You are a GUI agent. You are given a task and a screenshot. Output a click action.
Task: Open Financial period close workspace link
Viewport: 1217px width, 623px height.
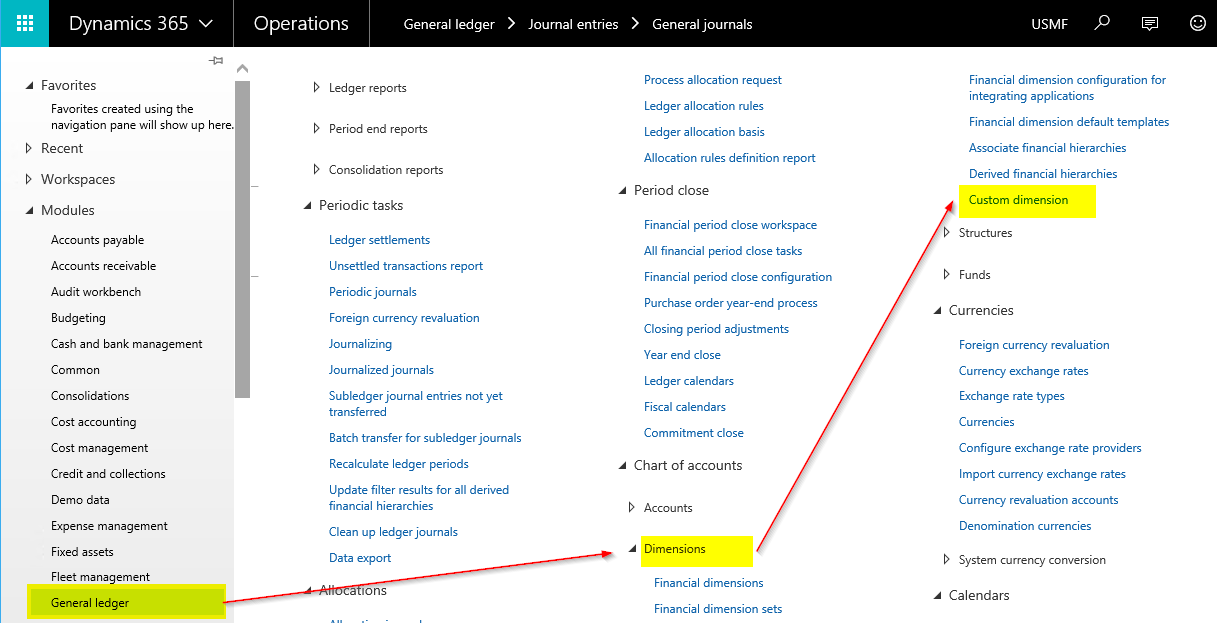pyautogui.click(x=730, y=225)
